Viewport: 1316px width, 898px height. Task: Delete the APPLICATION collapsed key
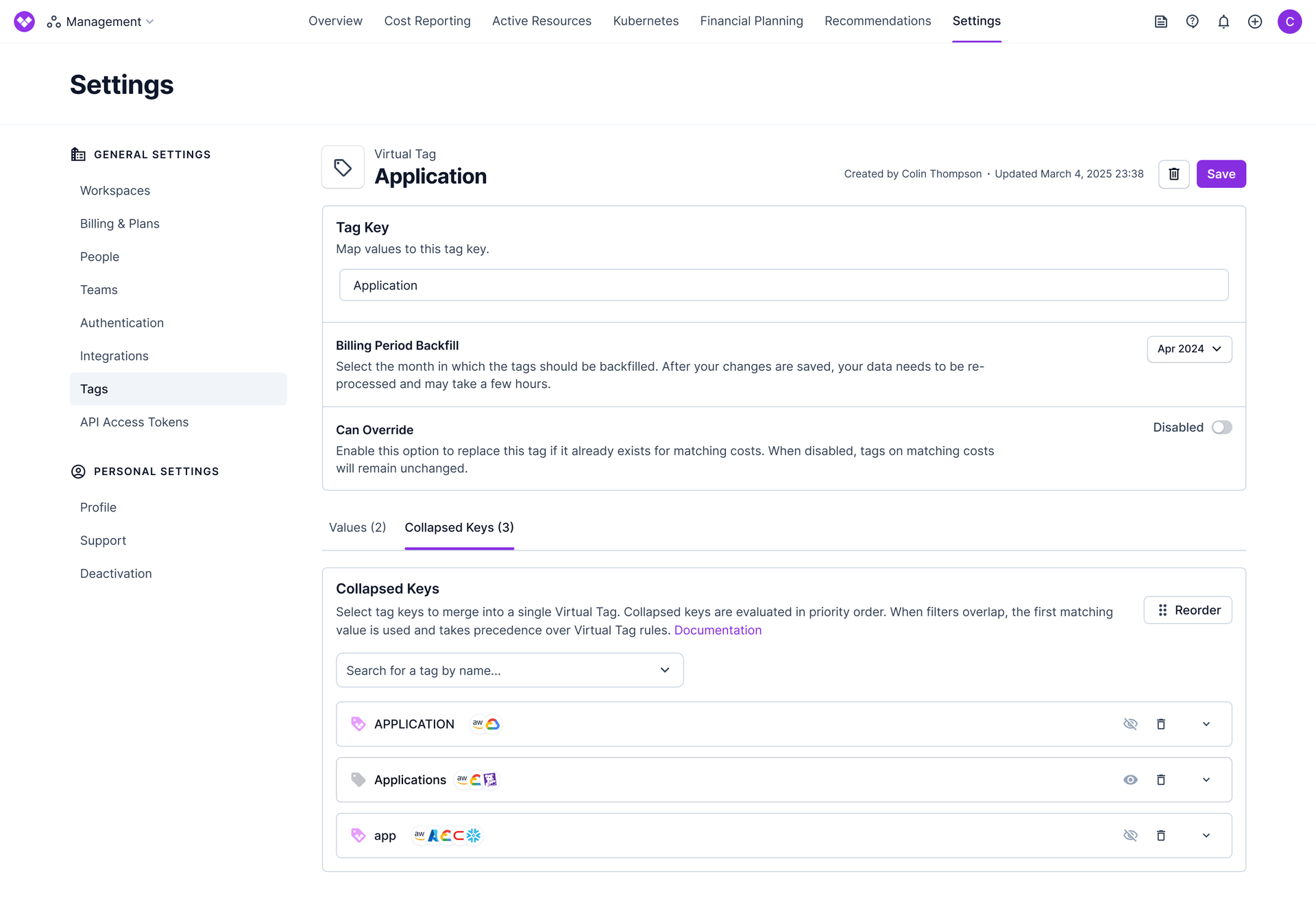1160,725
